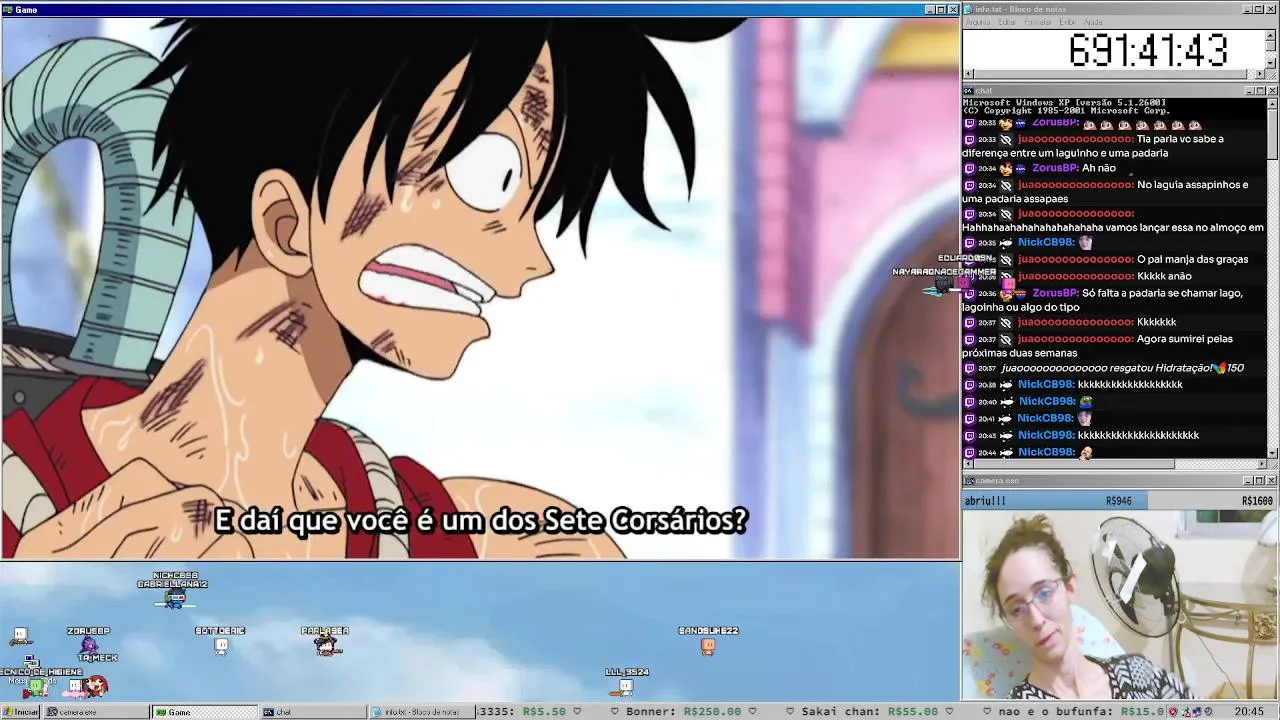Click the taskbar clock showing 20:45

pos(1249,712)
